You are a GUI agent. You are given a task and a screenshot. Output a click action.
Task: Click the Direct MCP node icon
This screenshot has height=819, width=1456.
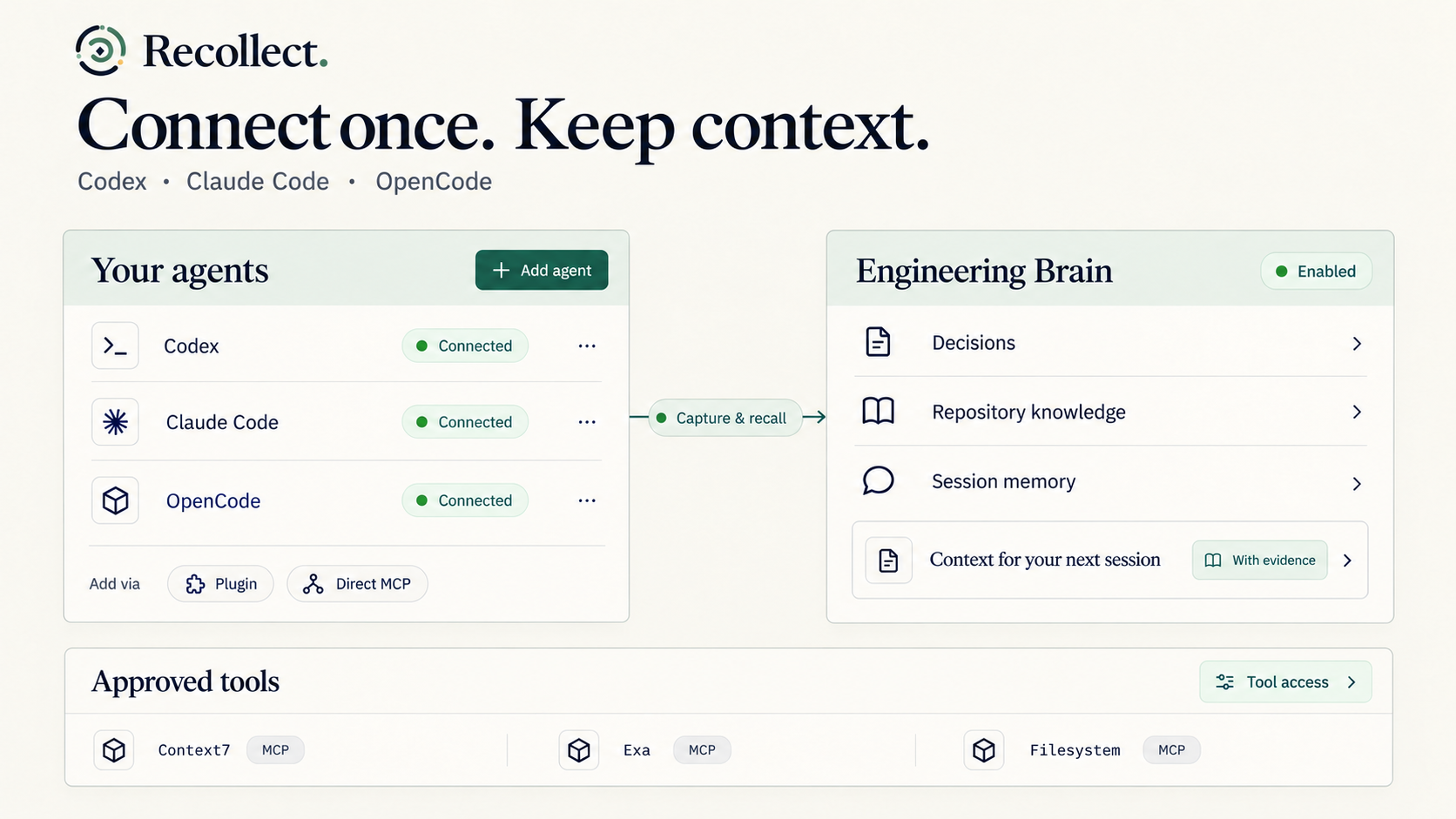click(x=313, y=584)
